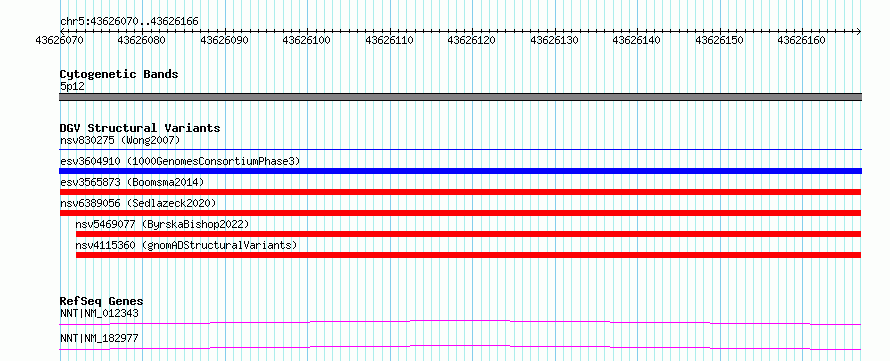The width and height of the screenshot is (890, 361).
Task: Open variant esv3604910 (1000GenomesConsortiumPhase3) label
Action: point(180,161)
